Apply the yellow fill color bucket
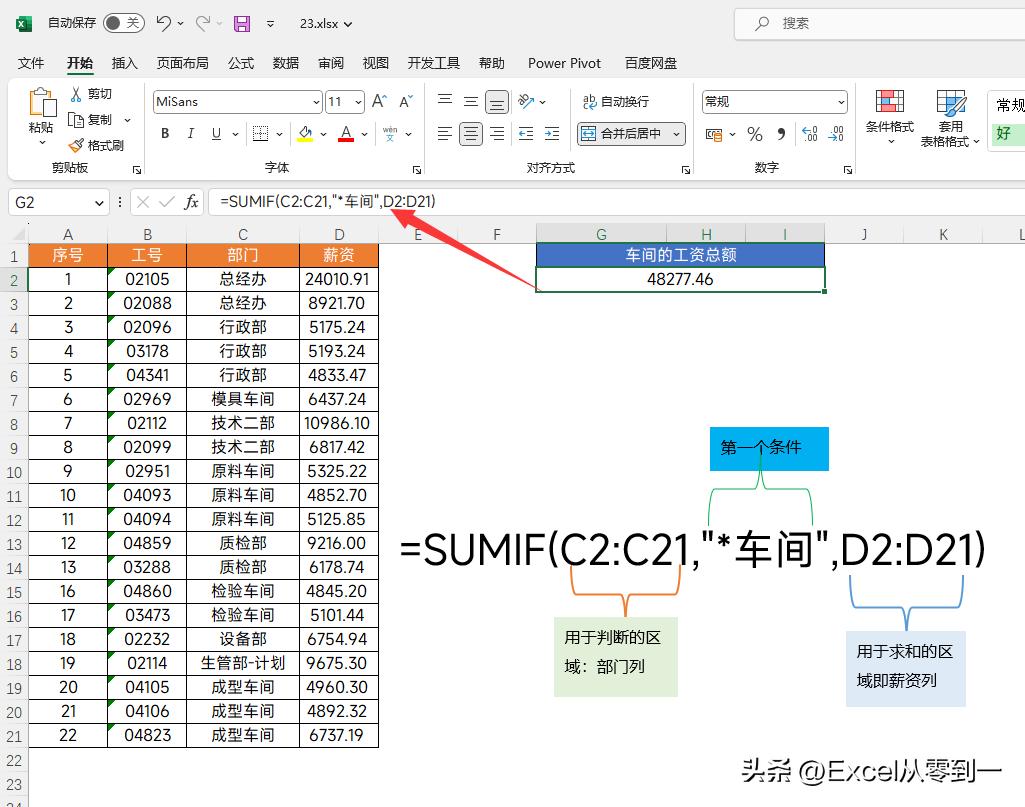The height and width of the screenshot is (807, 1025). coord(305,134)
